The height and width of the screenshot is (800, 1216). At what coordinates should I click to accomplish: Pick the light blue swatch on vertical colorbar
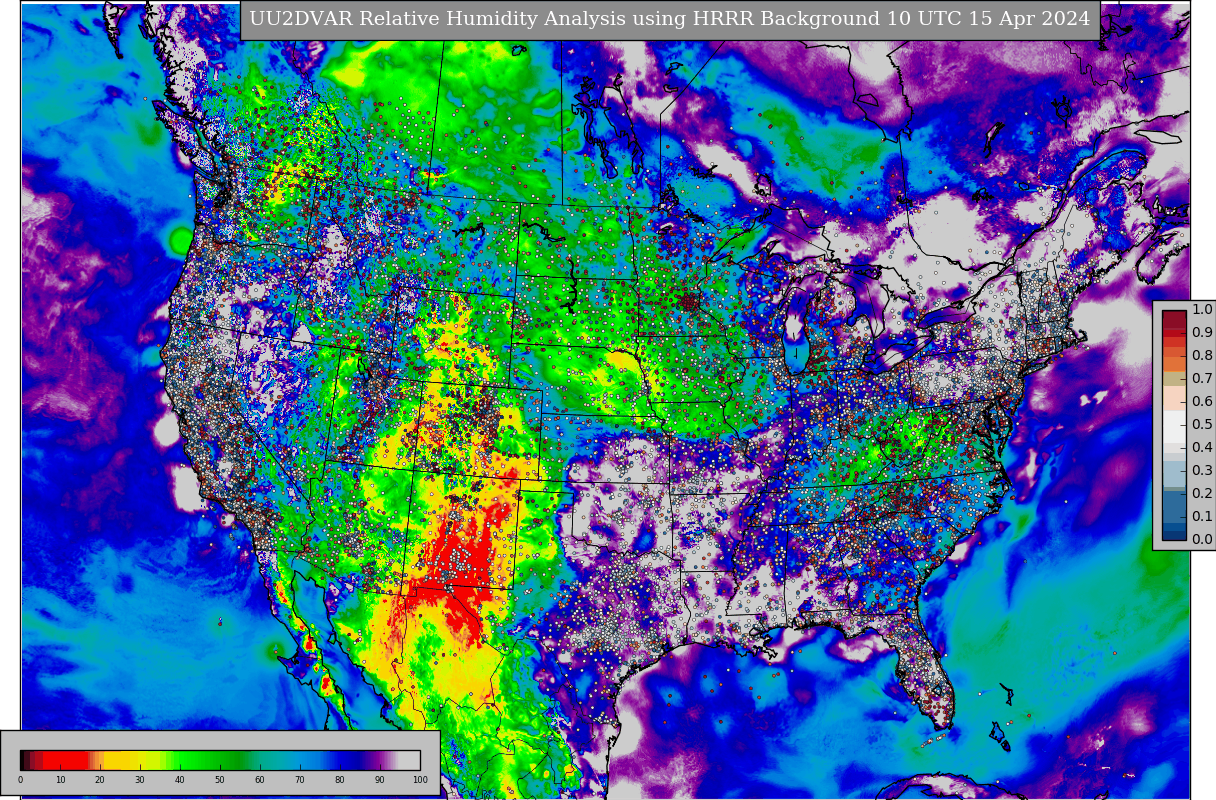1174,474
